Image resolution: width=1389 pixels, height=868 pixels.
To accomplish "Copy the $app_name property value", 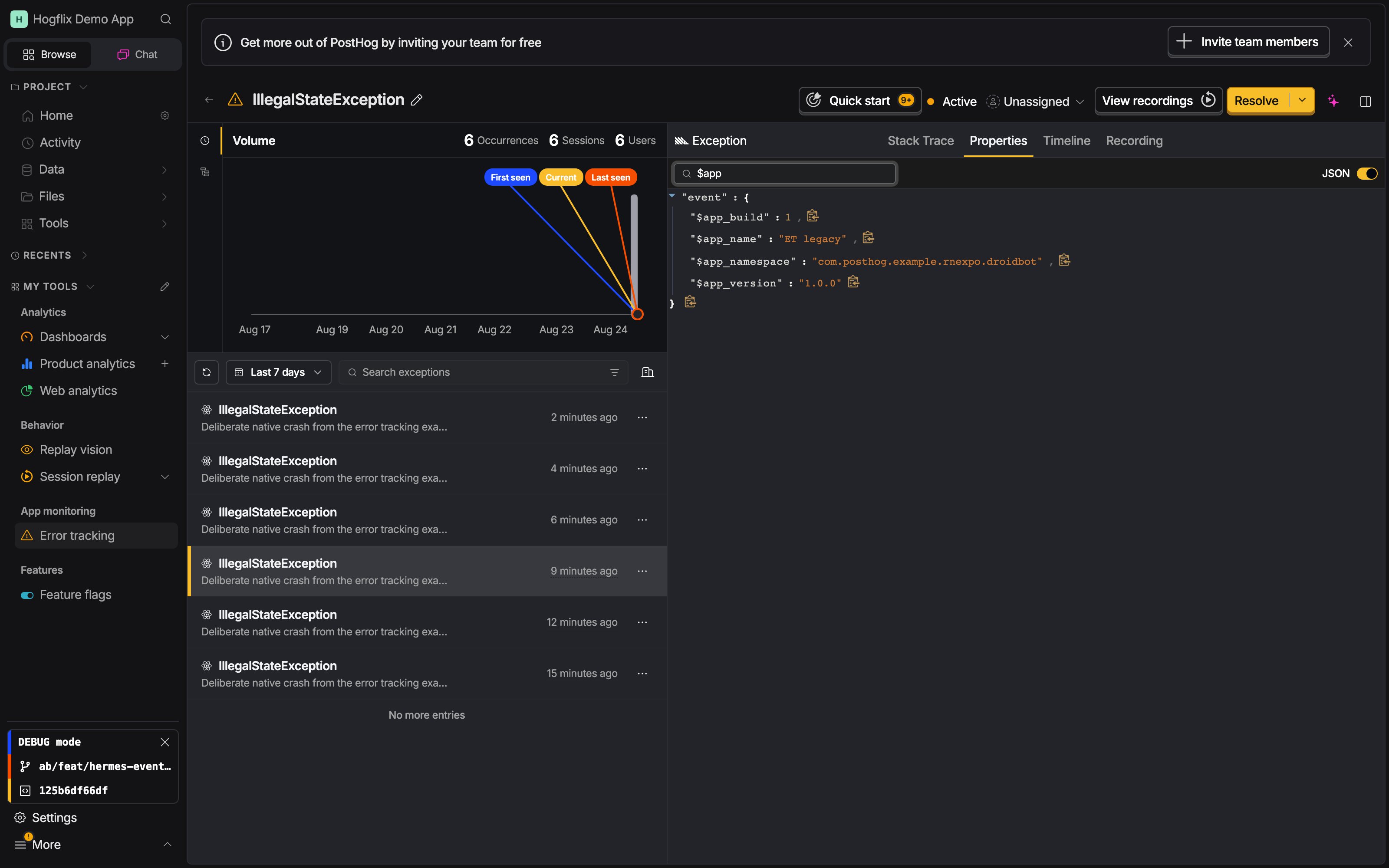I will click(868, 238).
